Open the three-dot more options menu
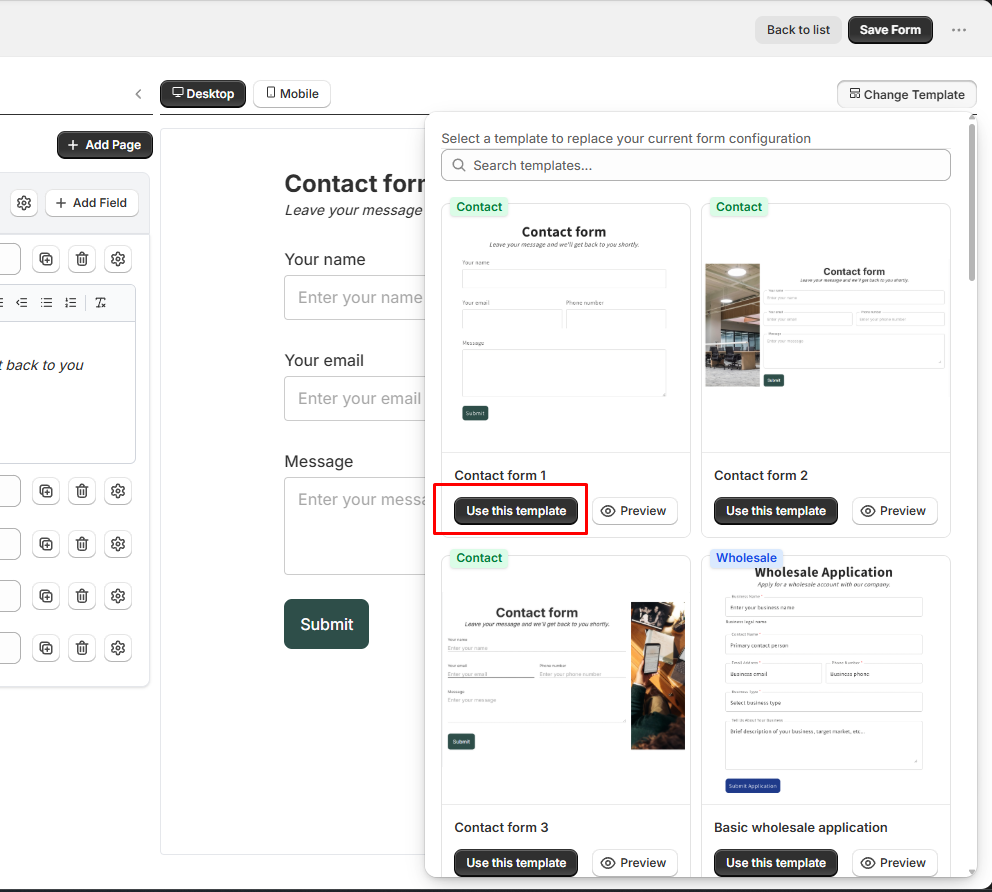 [x=958, y=30]
